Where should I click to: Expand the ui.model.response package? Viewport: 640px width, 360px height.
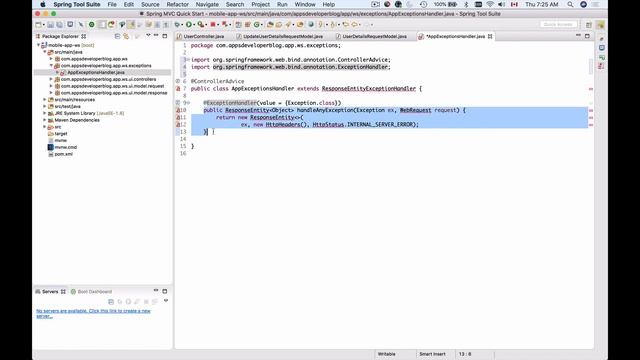[x=51, y=93]
